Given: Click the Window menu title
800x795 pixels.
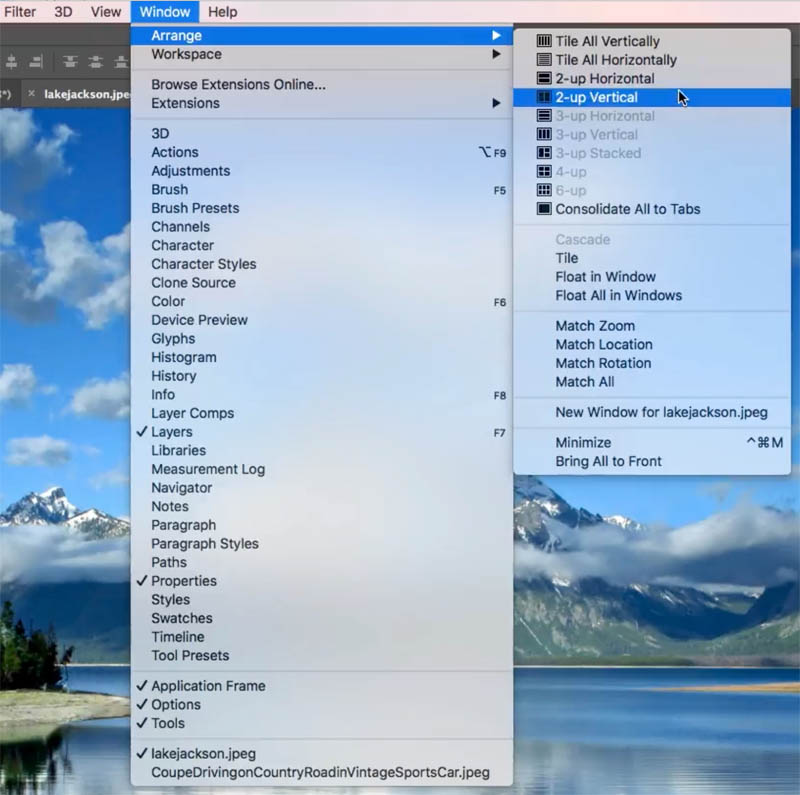Looking at the screenshot, I should point(165,12).
